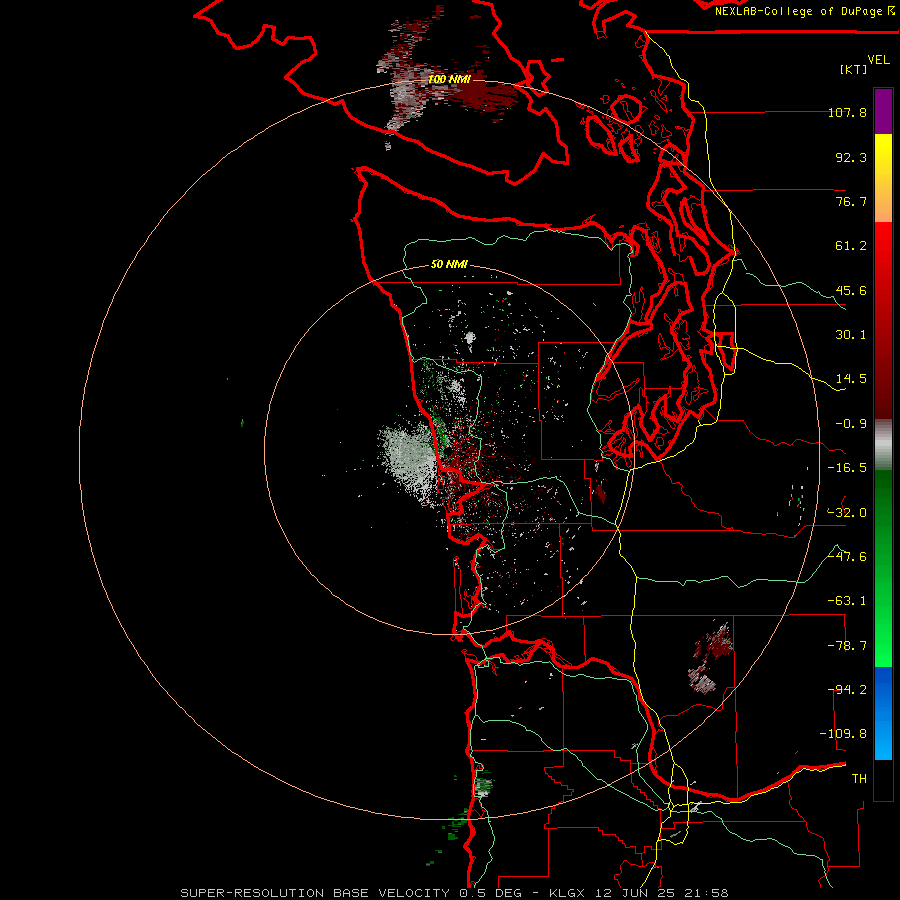
Task: Select the 76.7 velocity scale value
Action: 851,201
